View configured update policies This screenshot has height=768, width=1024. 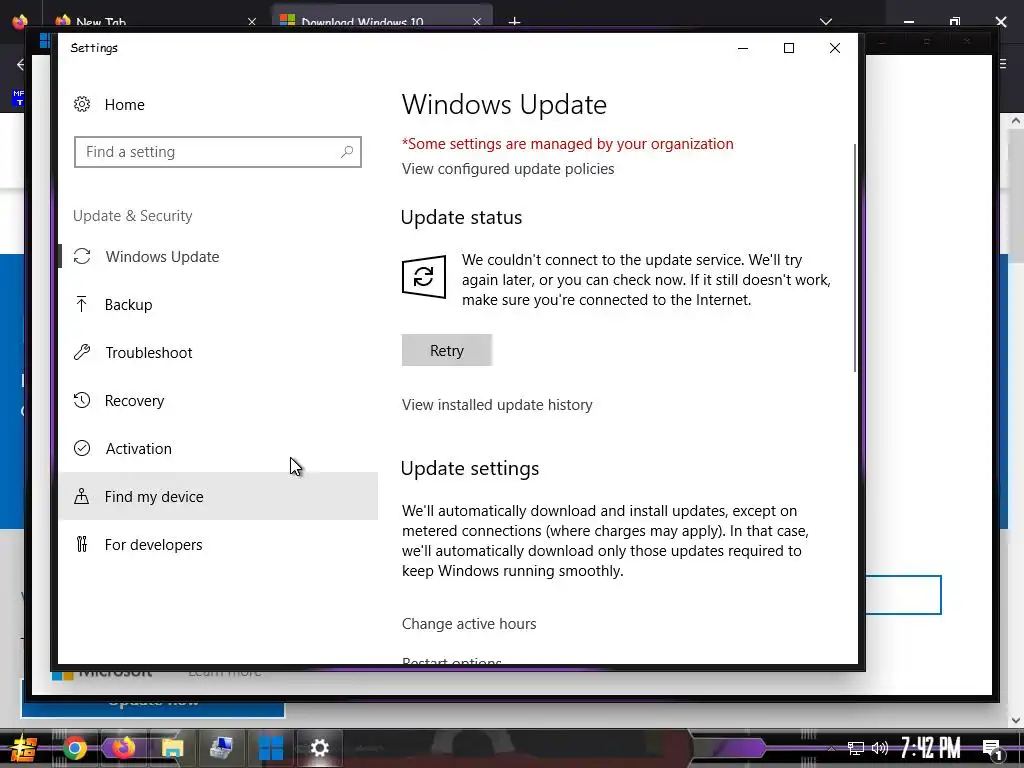508,169
